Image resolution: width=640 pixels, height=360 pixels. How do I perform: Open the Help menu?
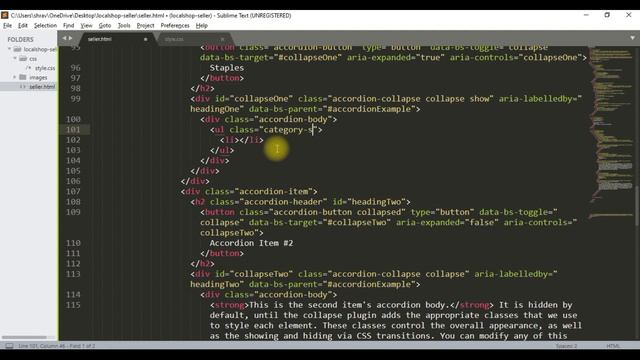pos(202,25)
